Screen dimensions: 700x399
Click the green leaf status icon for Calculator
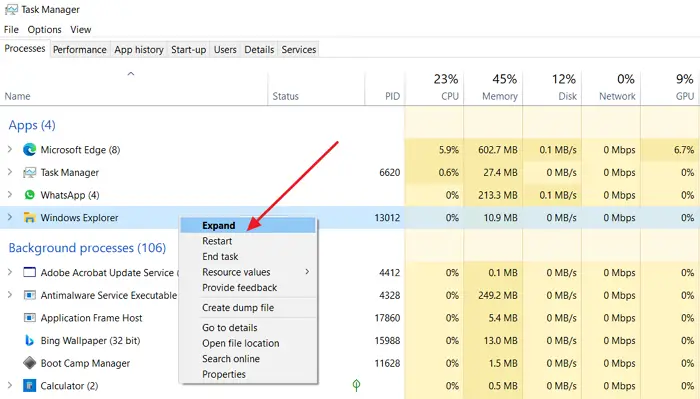tap(356, 385)
